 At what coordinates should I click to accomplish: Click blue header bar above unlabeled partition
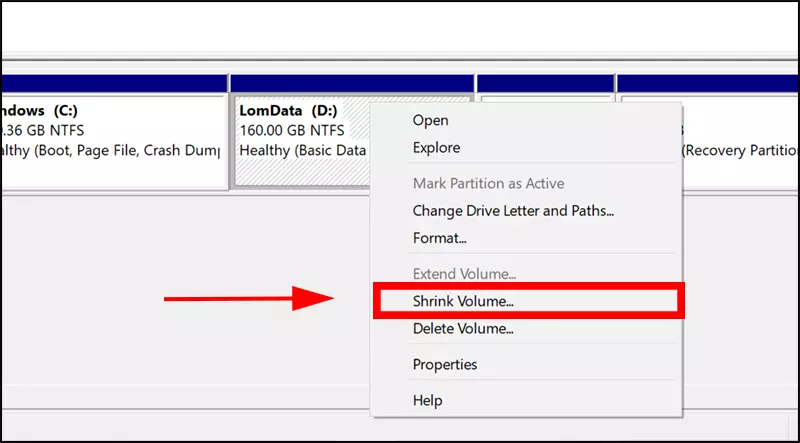point(545,84)
